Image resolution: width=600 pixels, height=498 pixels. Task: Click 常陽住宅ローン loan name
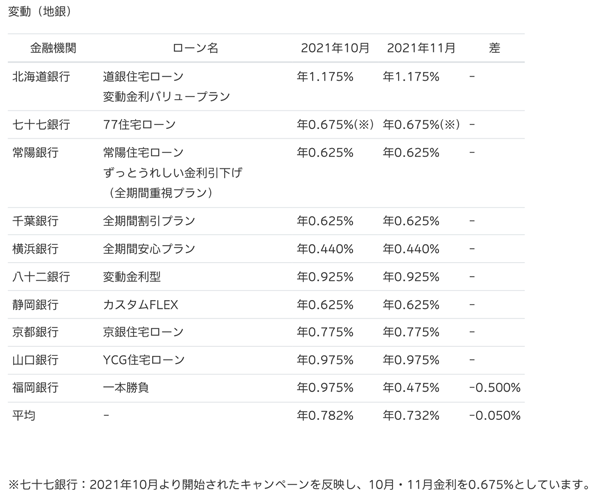tap(143, 153)
